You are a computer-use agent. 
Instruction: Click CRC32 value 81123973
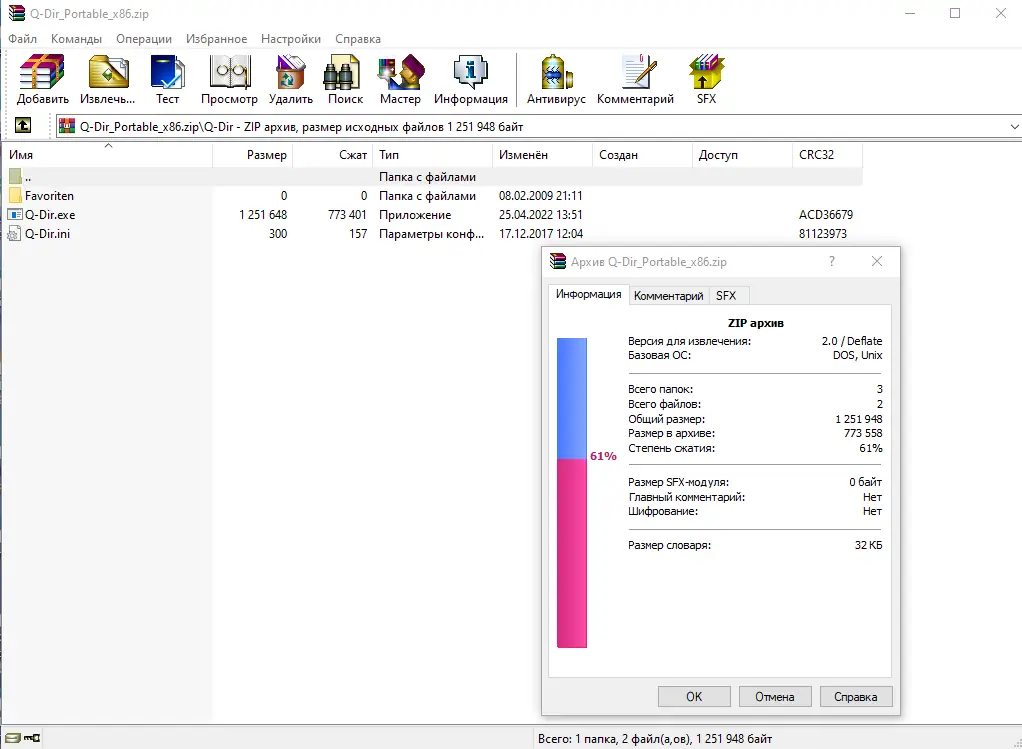tap(823, 233)
